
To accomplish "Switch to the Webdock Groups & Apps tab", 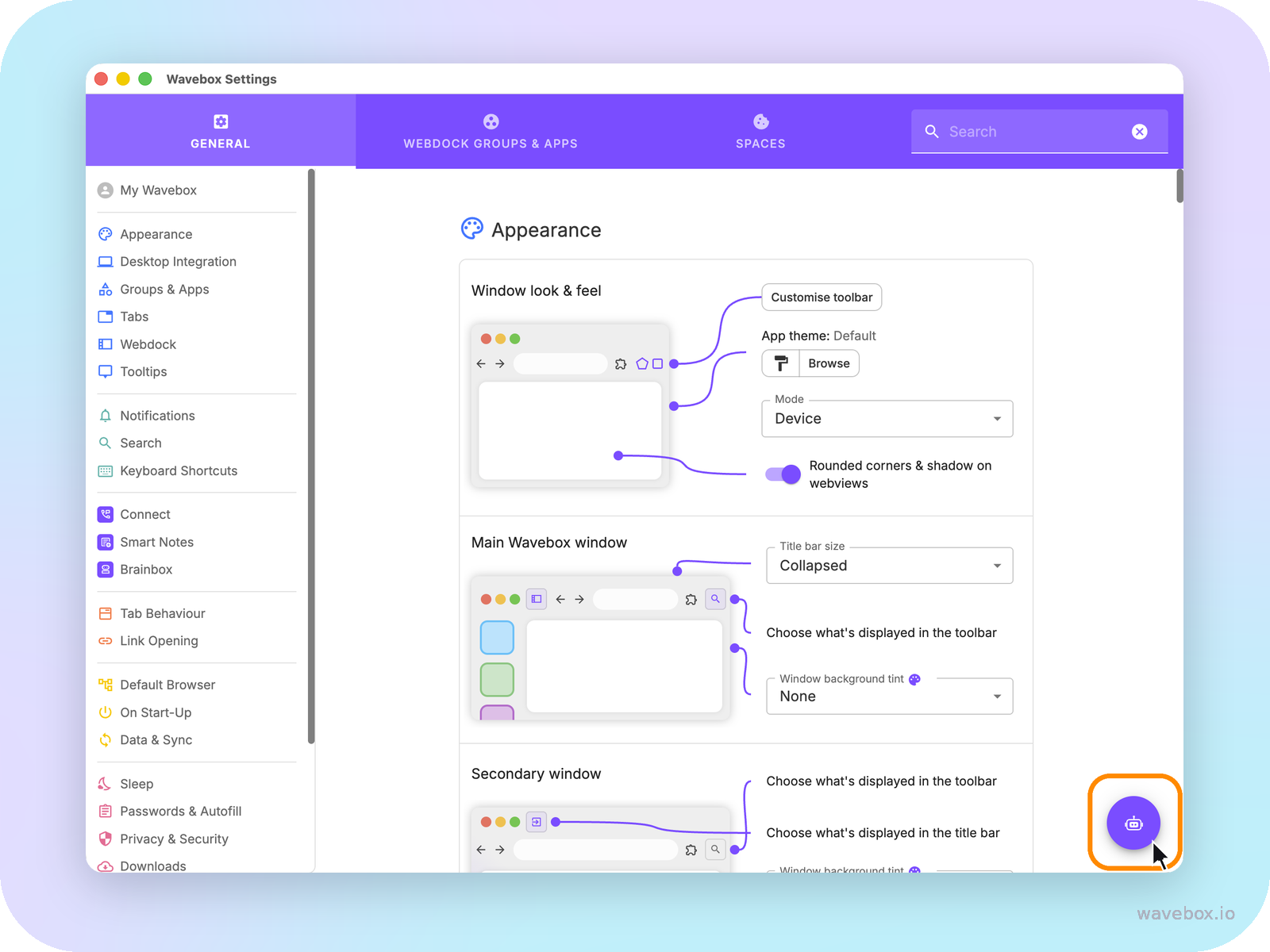I will (491, 132).
